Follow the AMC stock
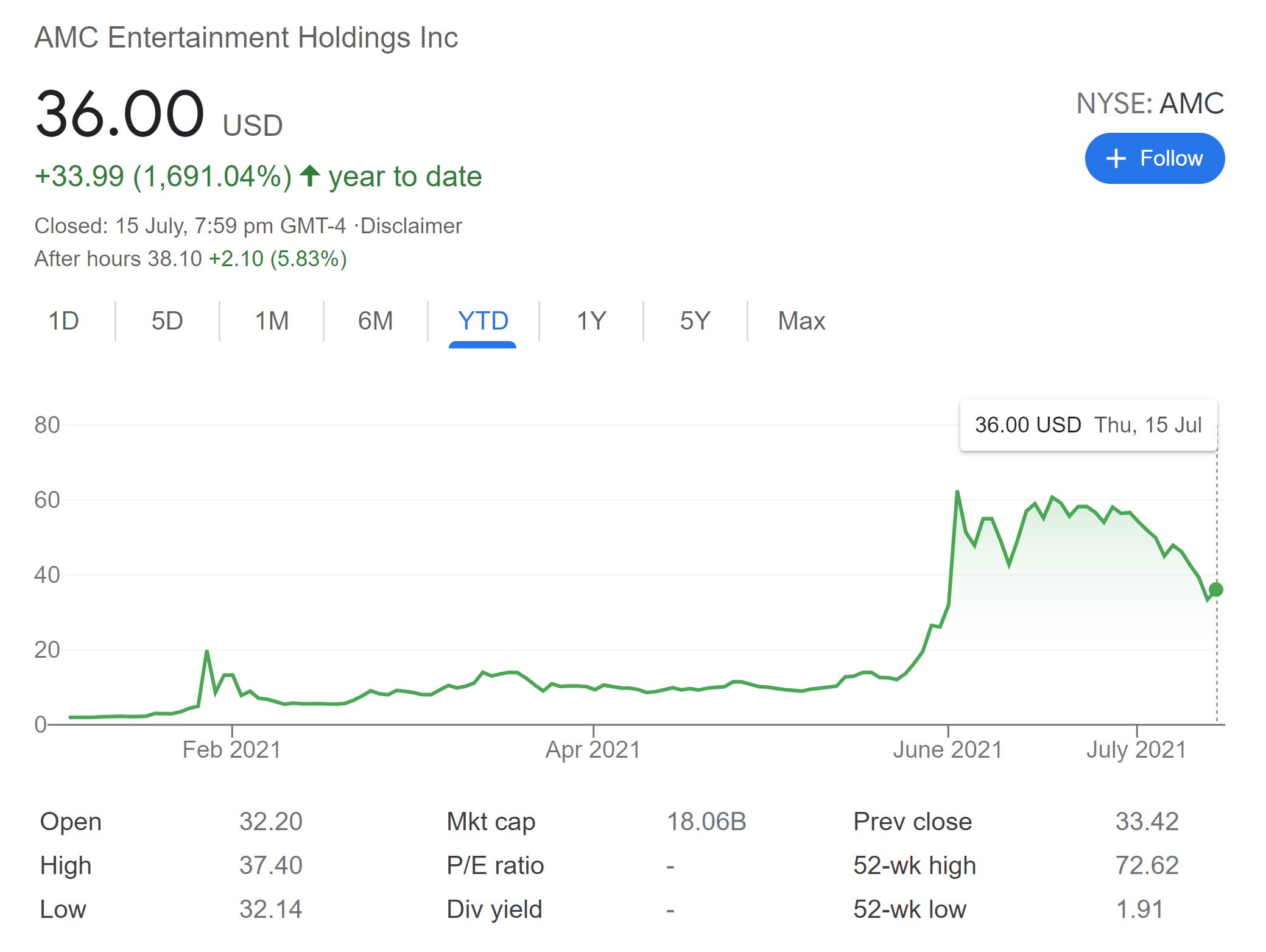The height and width of the screenshot is (952, 1266). point(1155,158)
